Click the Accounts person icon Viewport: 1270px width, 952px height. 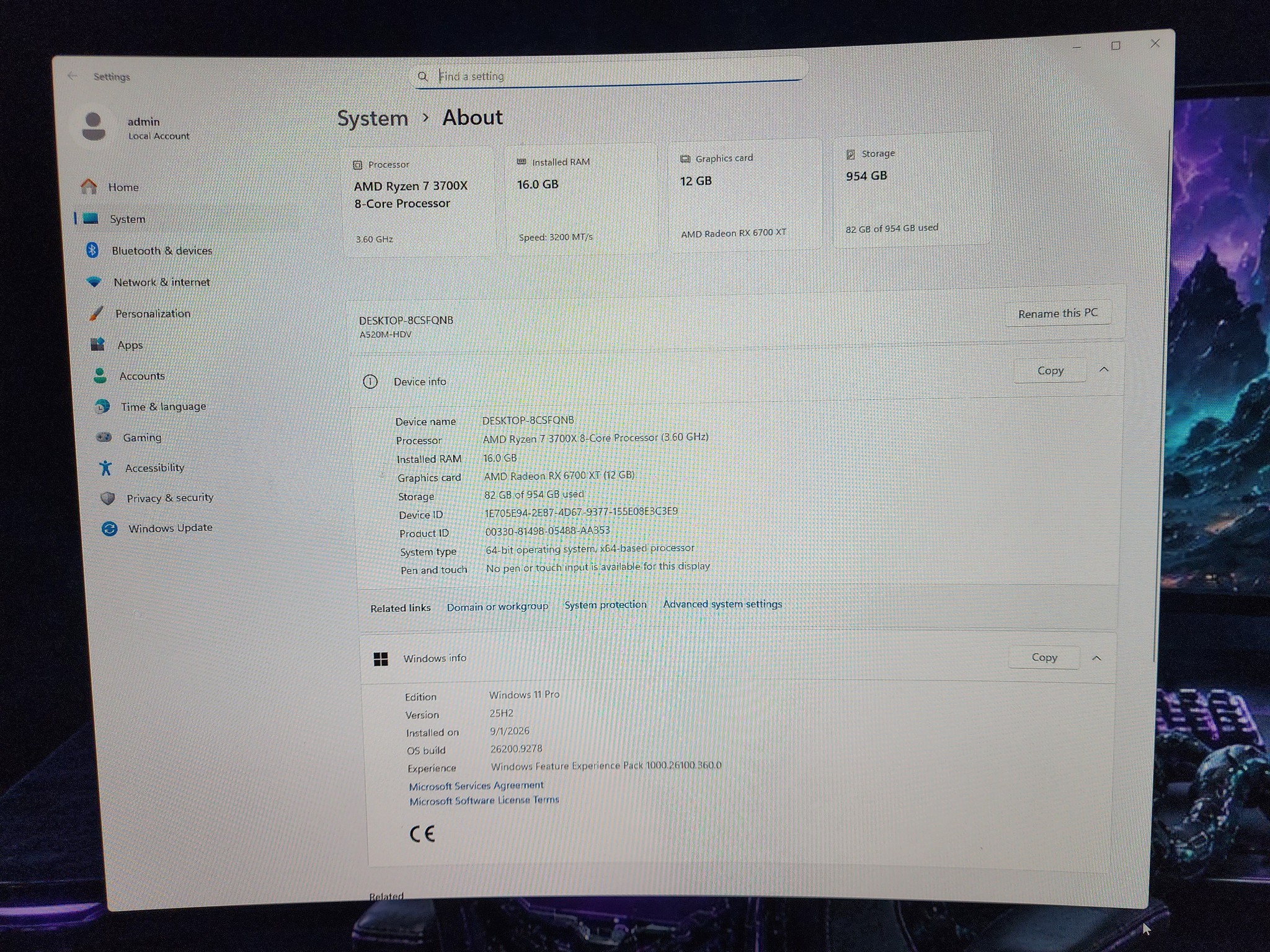tap(100, 375)
